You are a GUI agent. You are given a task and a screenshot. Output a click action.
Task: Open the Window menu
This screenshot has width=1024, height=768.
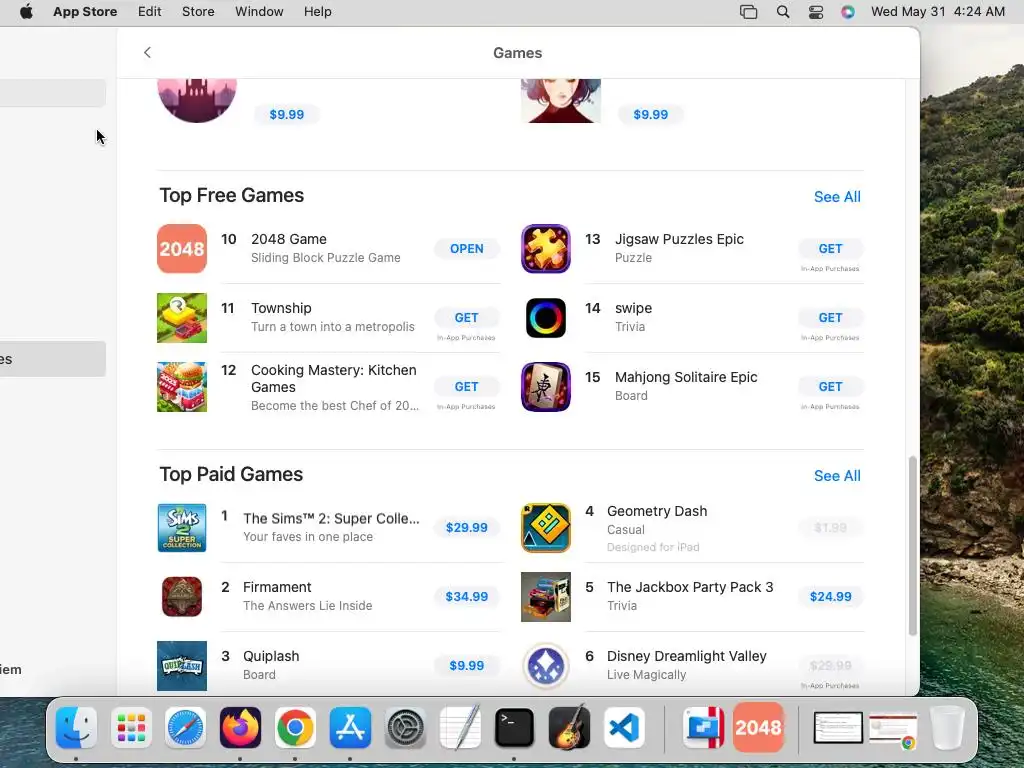tap(259, 12)
